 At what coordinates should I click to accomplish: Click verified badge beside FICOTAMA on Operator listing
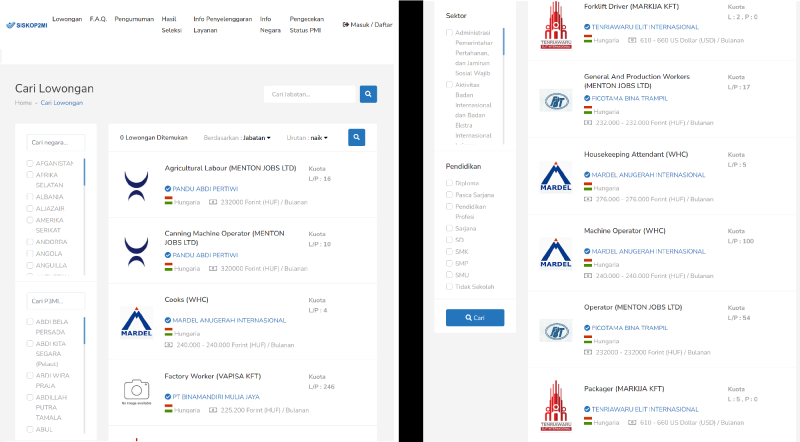[587, 328]
